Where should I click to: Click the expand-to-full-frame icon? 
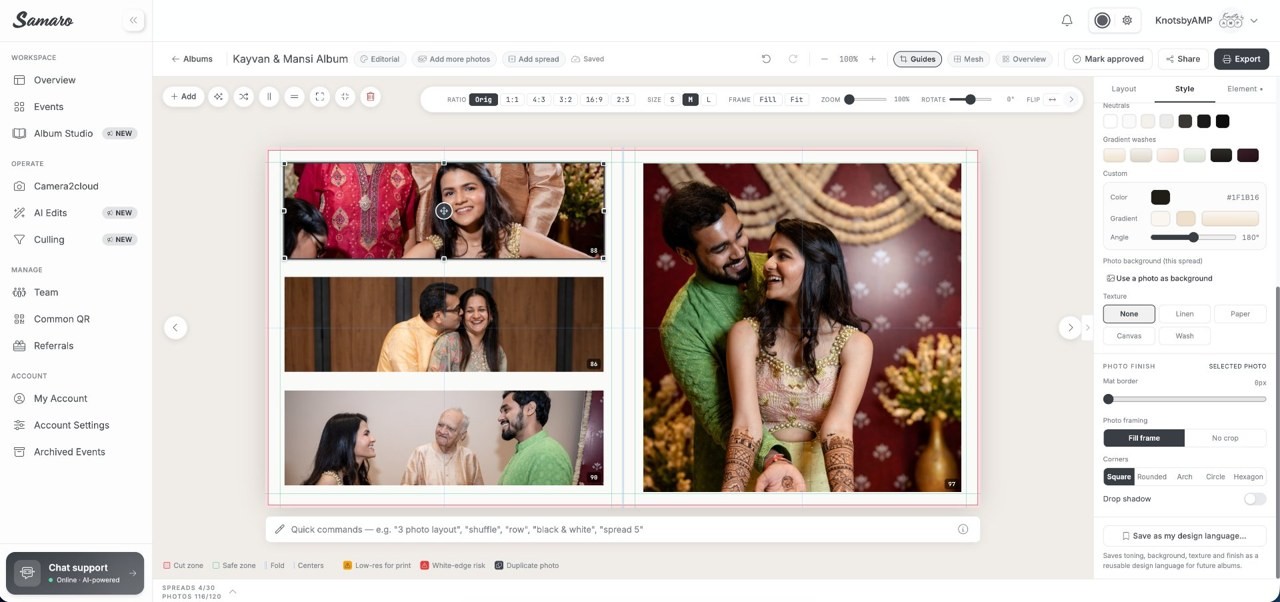tap(319, 97)
